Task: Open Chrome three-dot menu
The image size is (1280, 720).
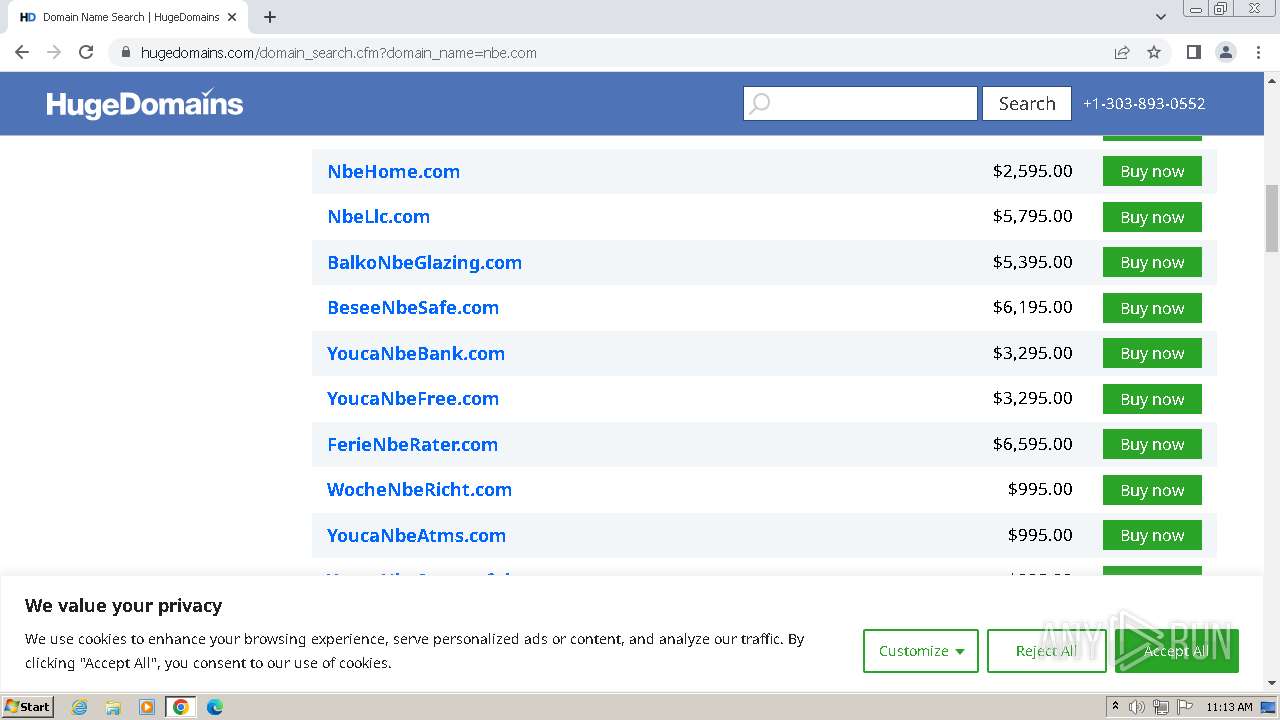Action: point(1258,52)
